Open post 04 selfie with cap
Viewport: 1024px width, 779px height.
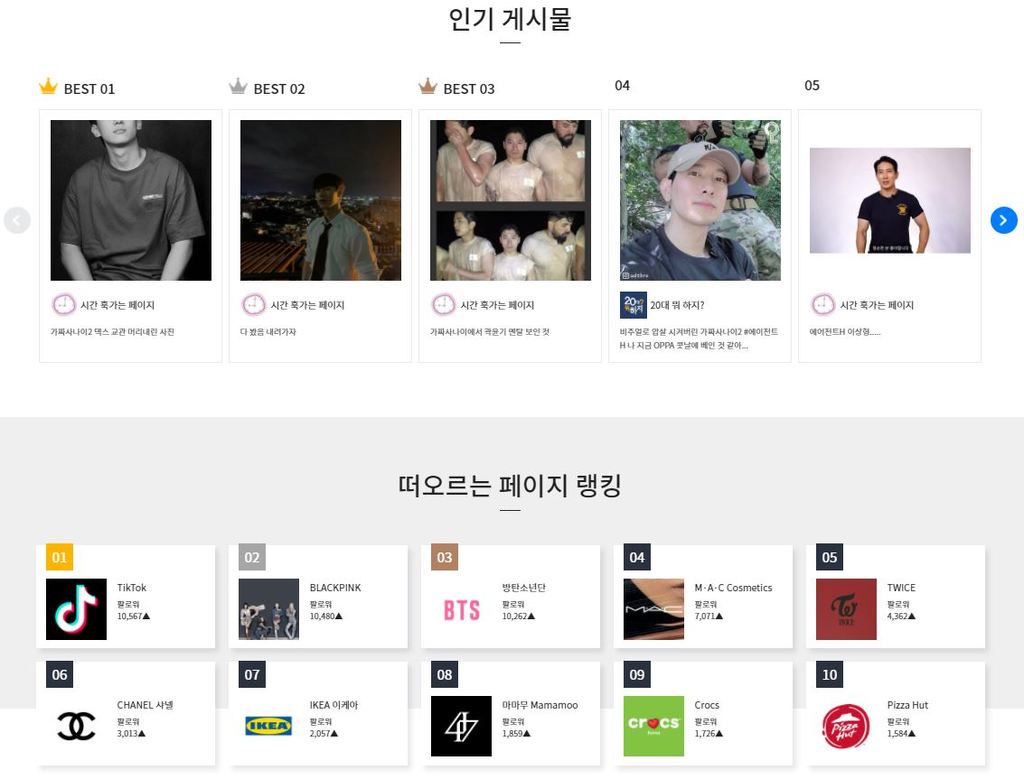700,200
